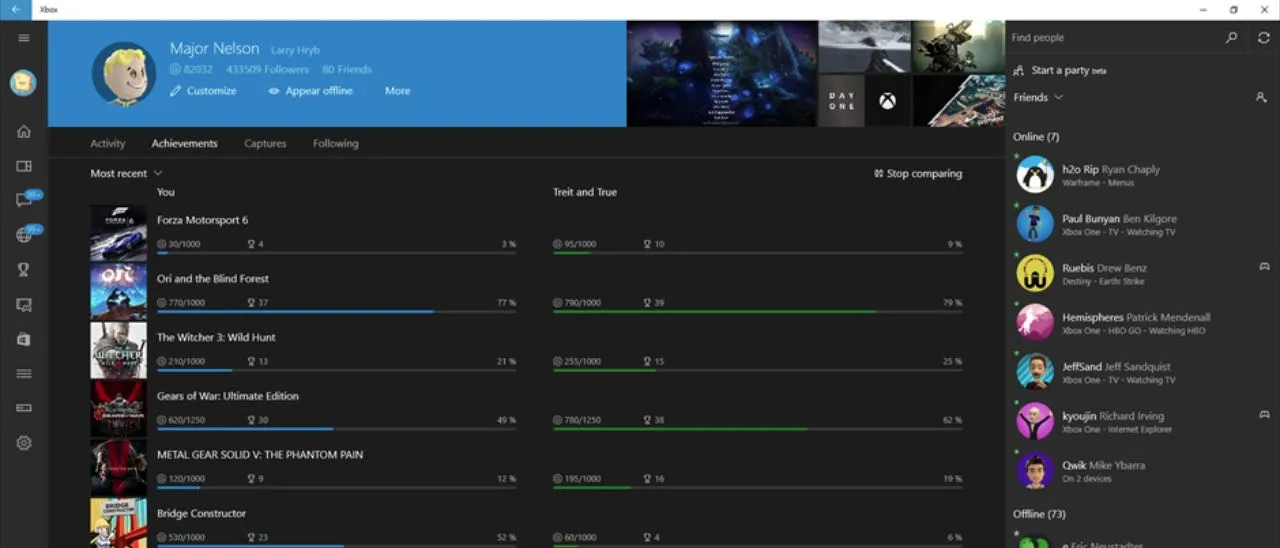Open JeffSand's avatar
Viewport: 1280px width, 548px height.
click(x=1035, y=371)
